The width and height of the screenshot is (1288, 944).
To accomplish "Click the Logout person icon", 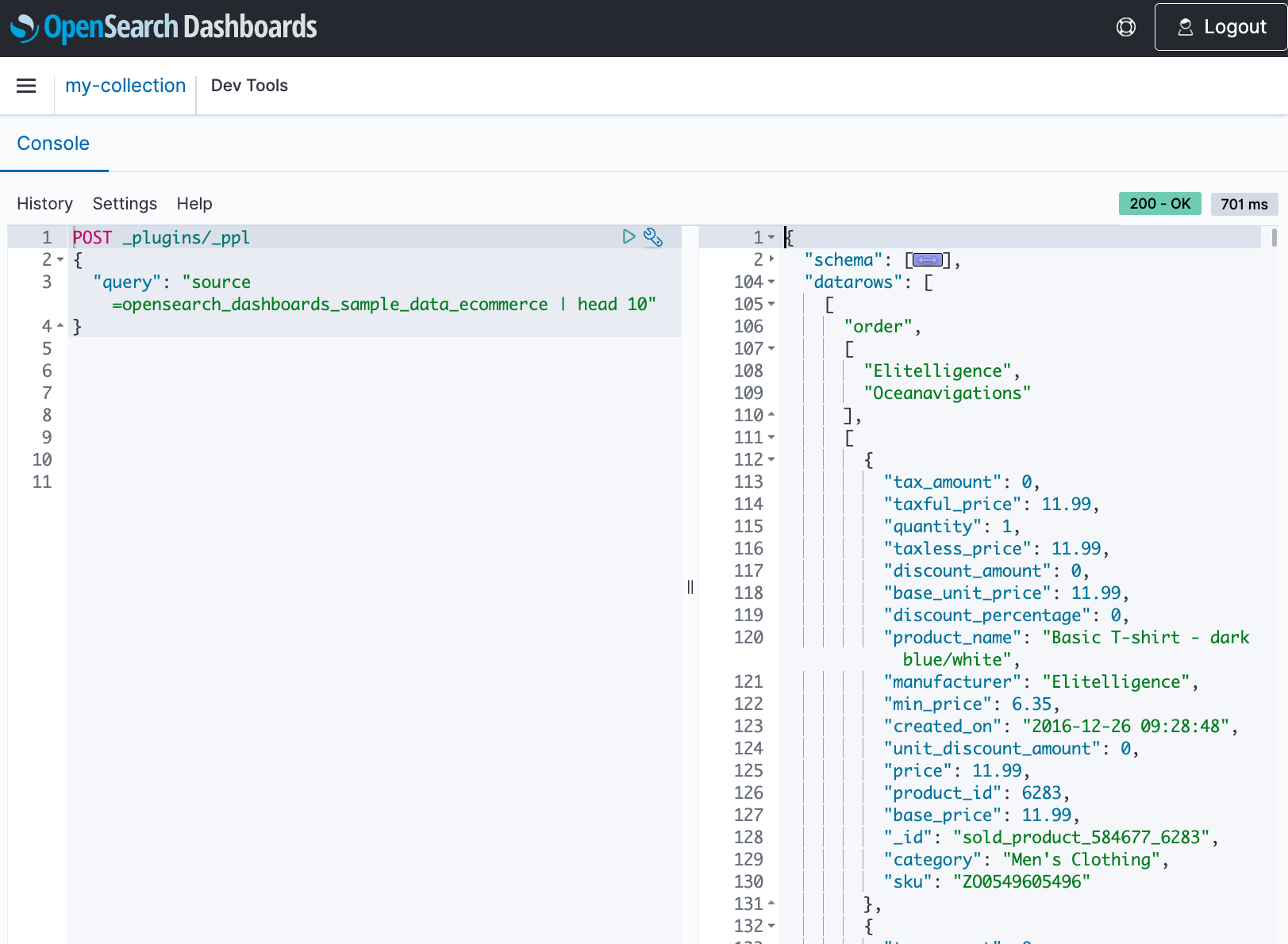I will pos(1185,26).
